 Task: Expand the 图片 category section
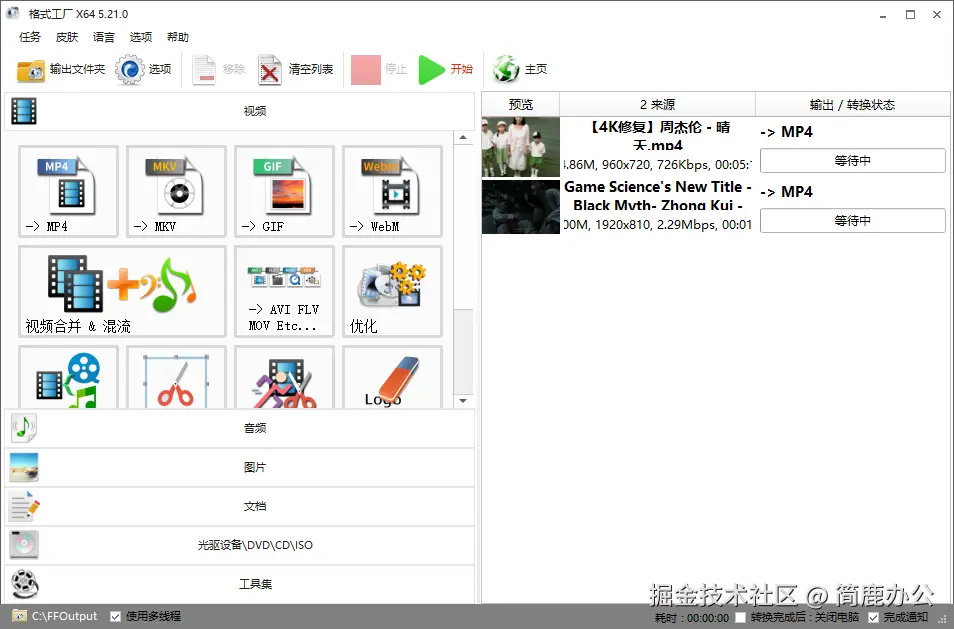(x=240, y=467)
